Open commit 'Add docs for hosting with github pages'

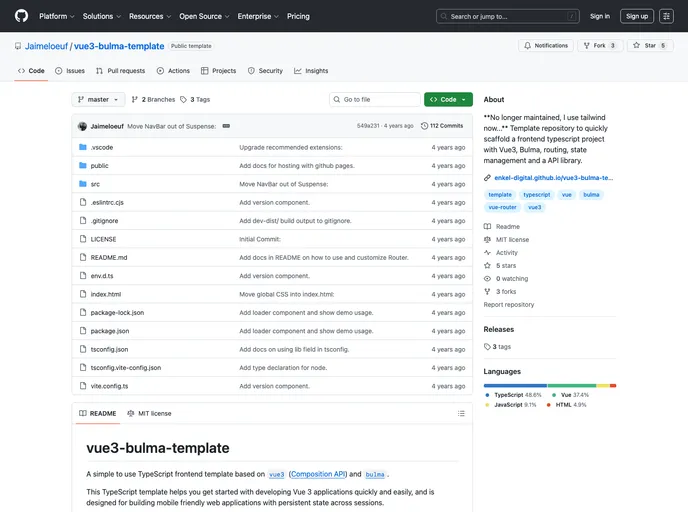pos(297,166)
